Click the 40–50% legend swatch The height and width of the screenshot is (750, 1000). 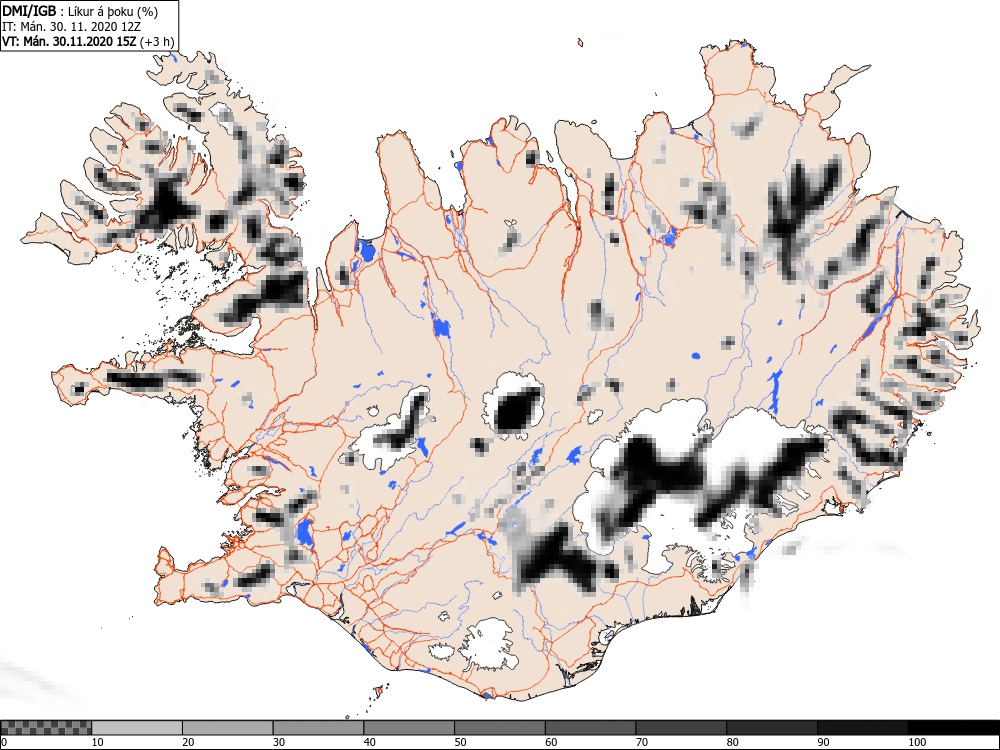pos(409,728)
